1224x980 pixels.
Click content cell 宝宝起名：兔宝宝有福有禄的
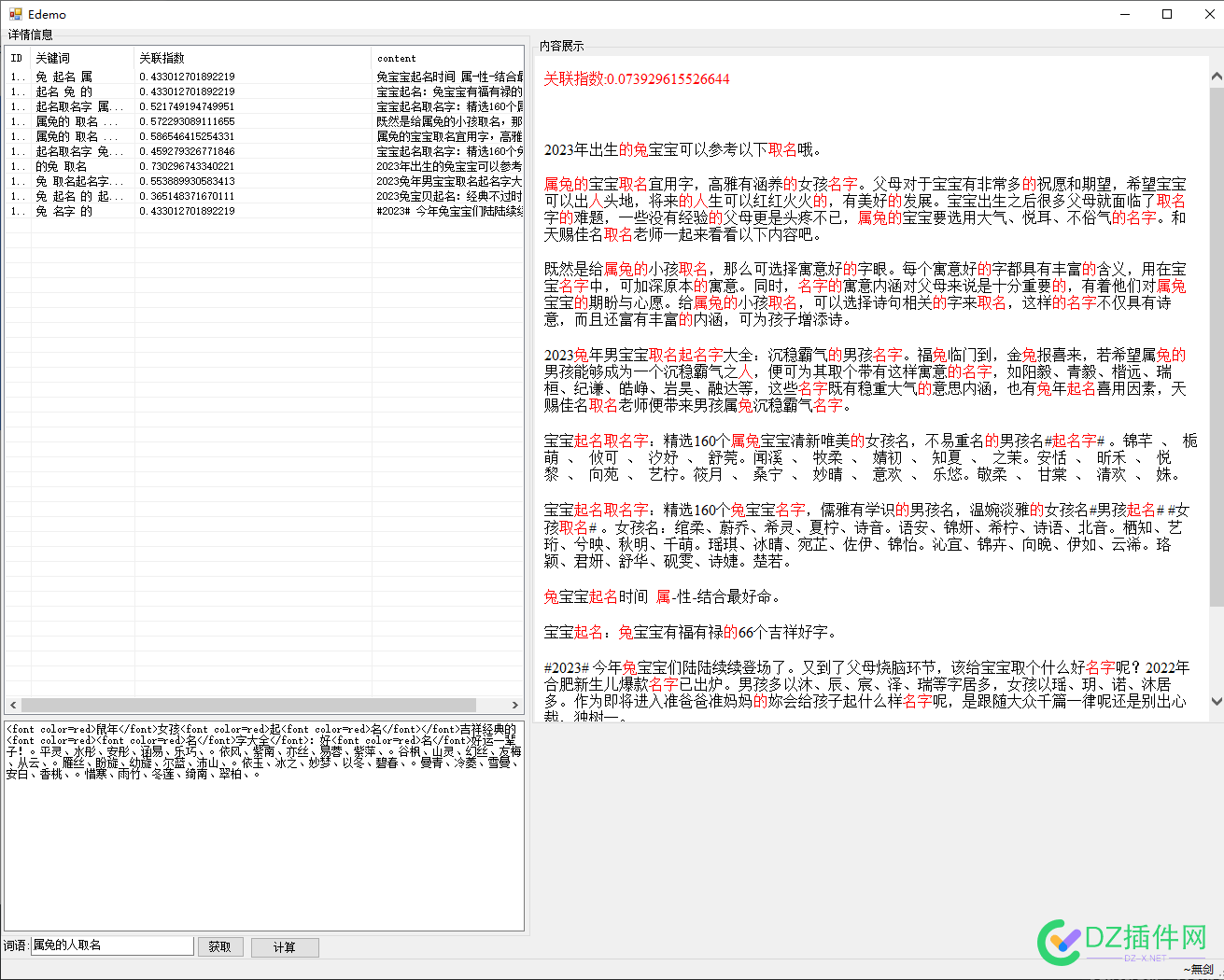click(x=449, y=91)
